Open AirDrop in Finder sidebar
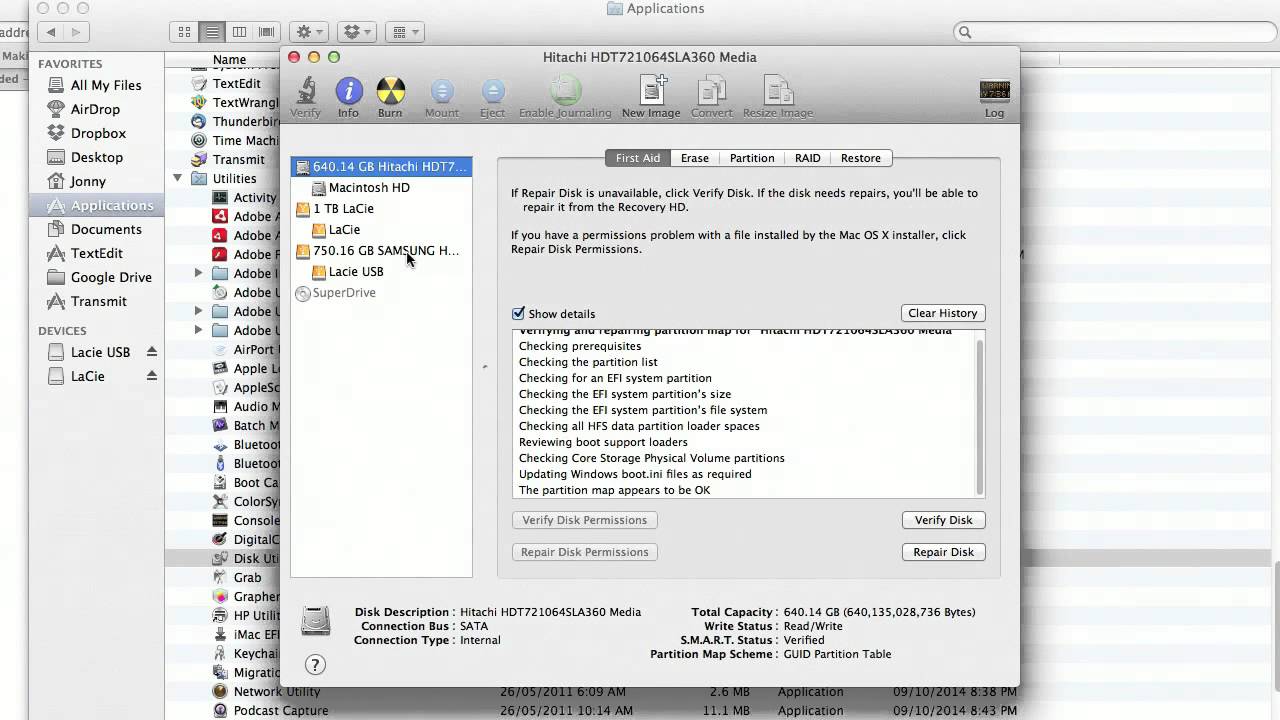The width and height of the screenshot is (1280, 720). (94, 109)
